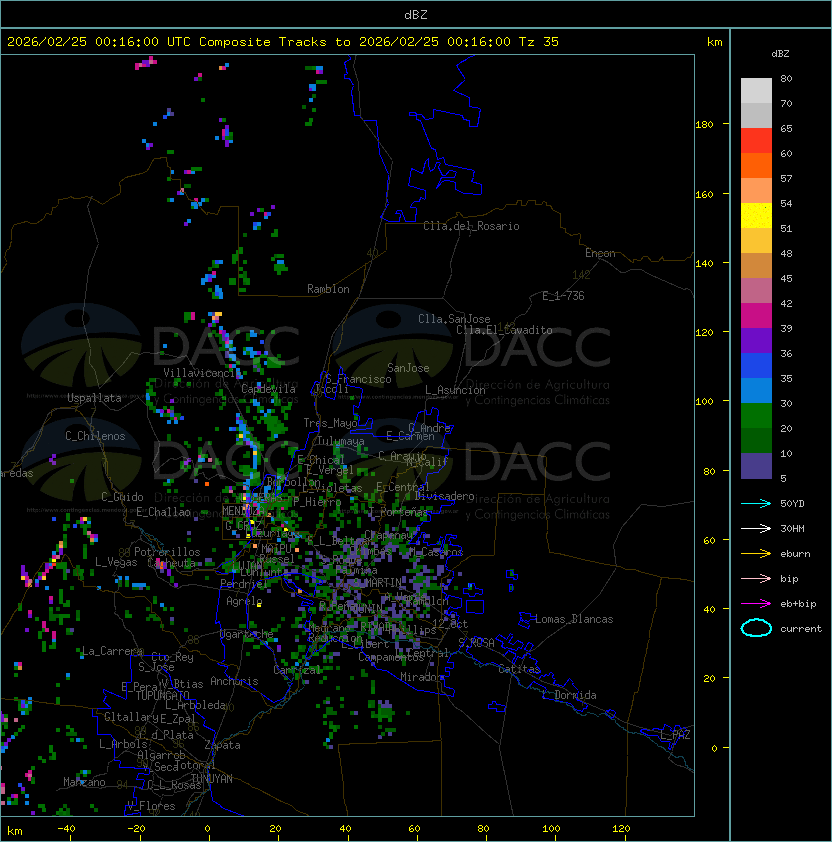The width and height of the screenshot is (832, 842).
Task: Click the 'km' label at bottom left
Action: click(15, 831)
